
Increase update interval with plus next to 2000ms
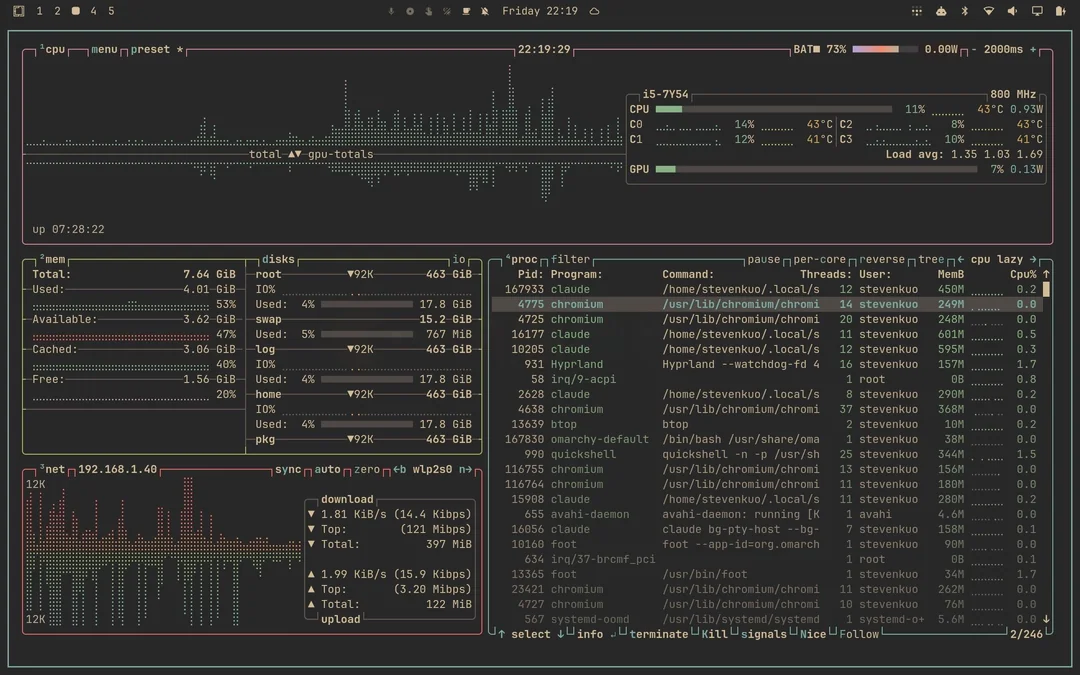pyautogui.click(x=1033, y=50)
